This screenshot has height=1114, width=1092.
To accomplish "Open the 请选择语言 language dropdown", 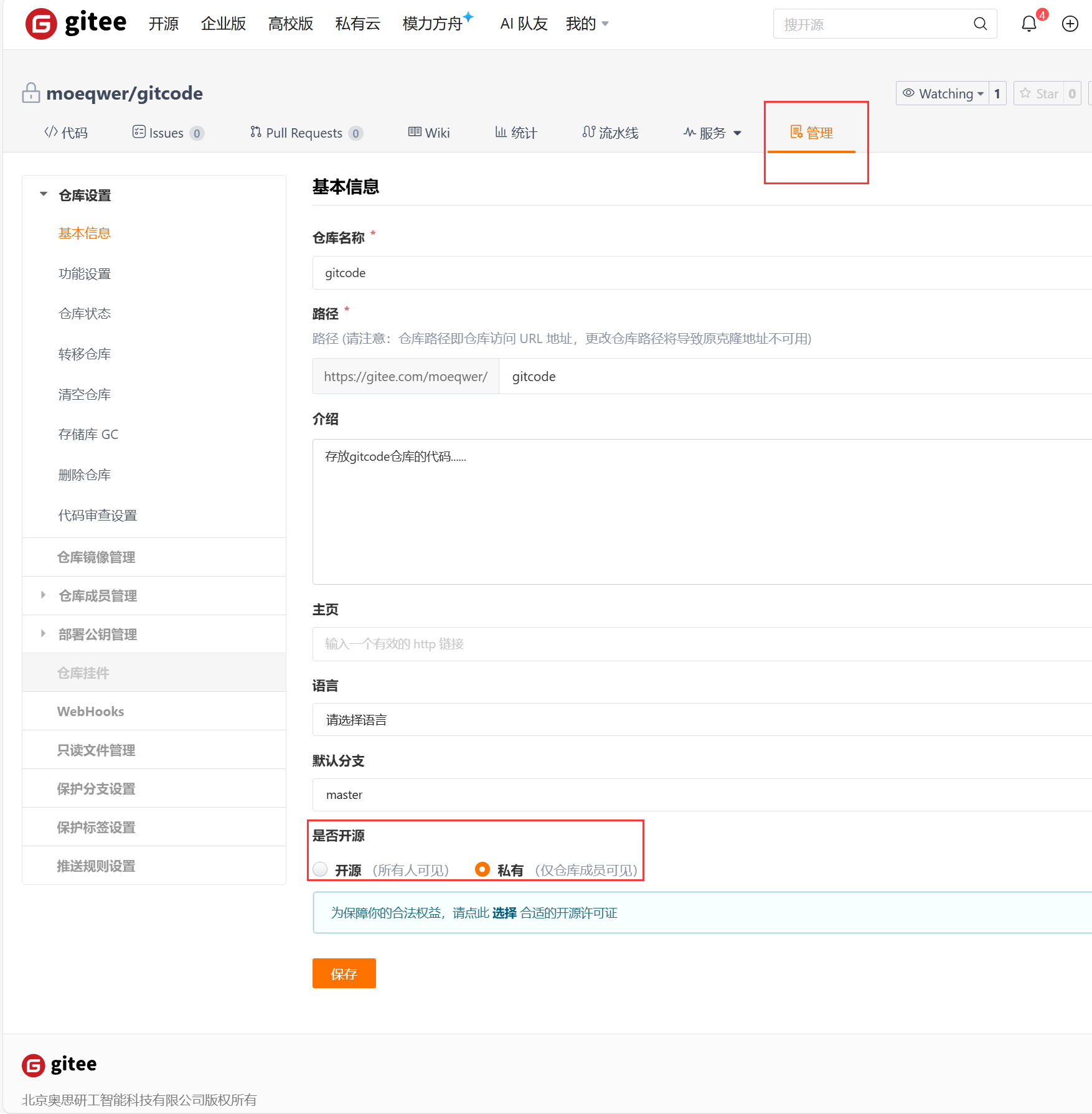I will (702, 720).
